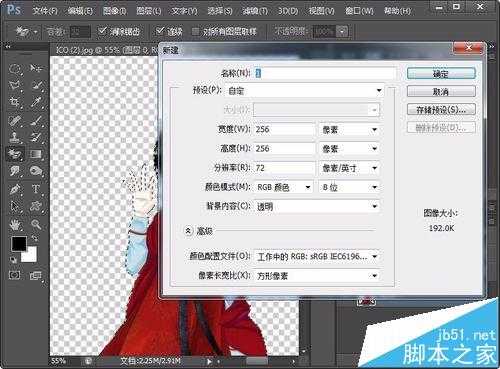Select the Zoom tool
Image resolution: width=500 pixels, height=369 pixels.
click(x=36, y=225)
